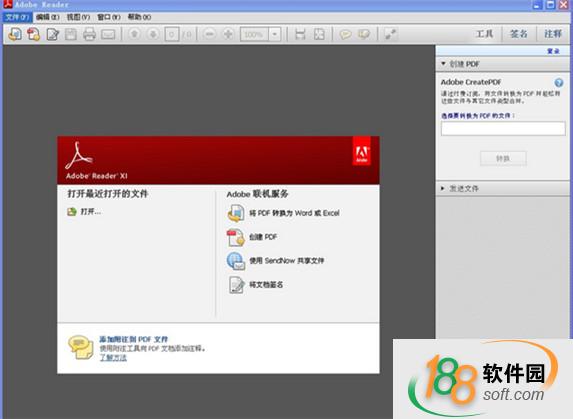The width and height of the screenshot is (573, 419).
Task: Open the 工具 (Tools) pane
Action: coord(485,34)
